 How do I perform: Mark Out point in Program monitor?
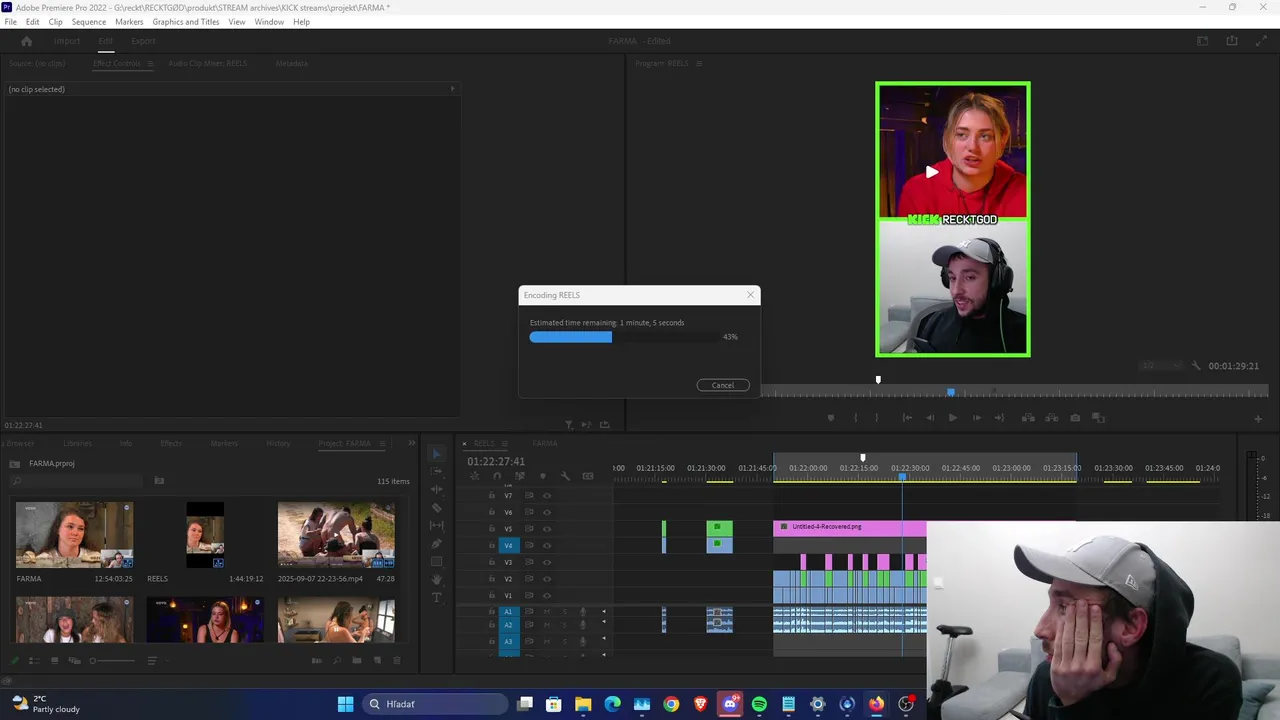[x=877, y=418]
